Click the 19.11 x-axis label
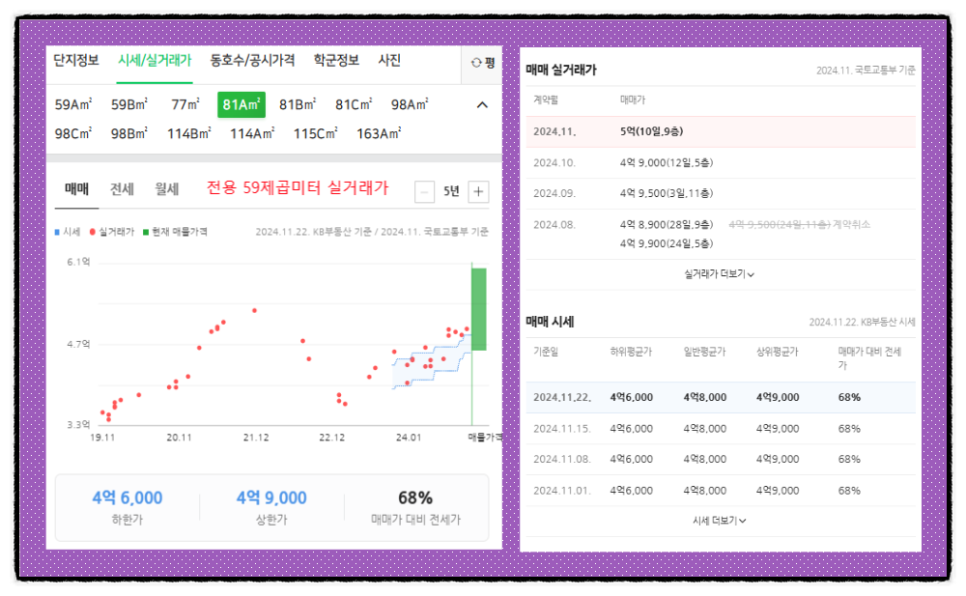This screenshot has width=966, height=596. pyautogui.click(x=103, y=437)
